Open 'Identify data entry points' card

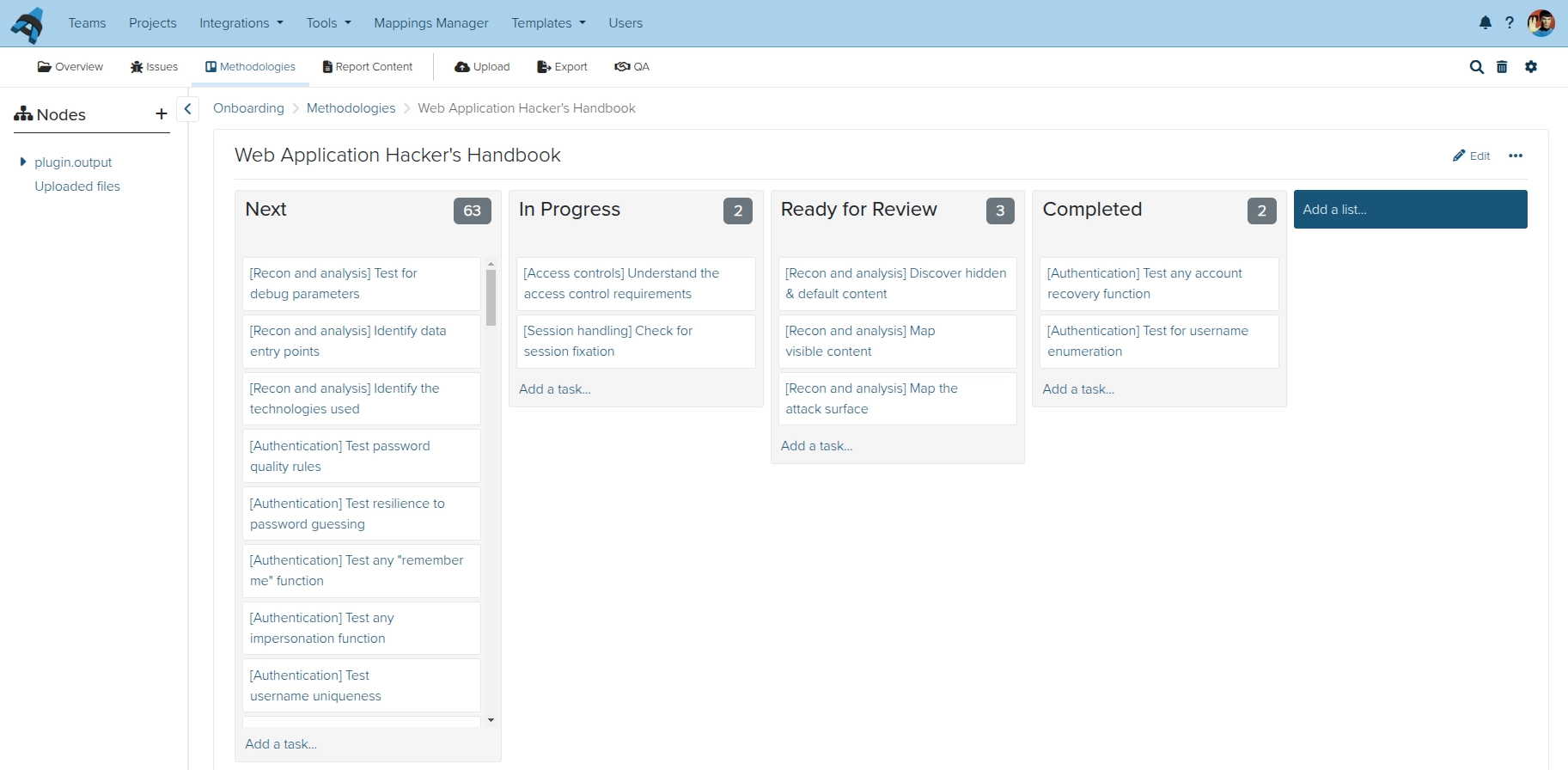(x=362, y=341)
